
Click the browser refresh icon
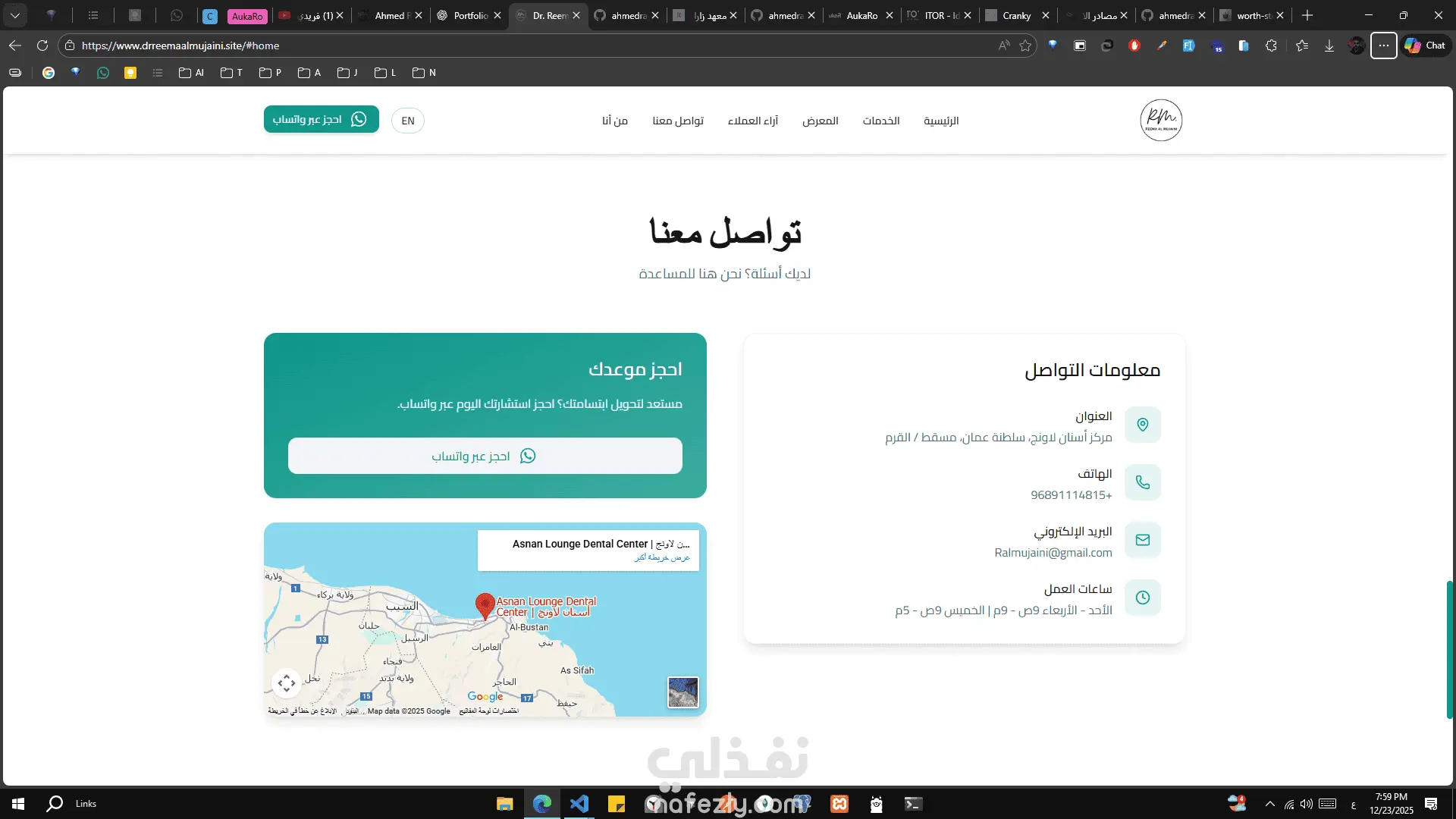[42, 45]
